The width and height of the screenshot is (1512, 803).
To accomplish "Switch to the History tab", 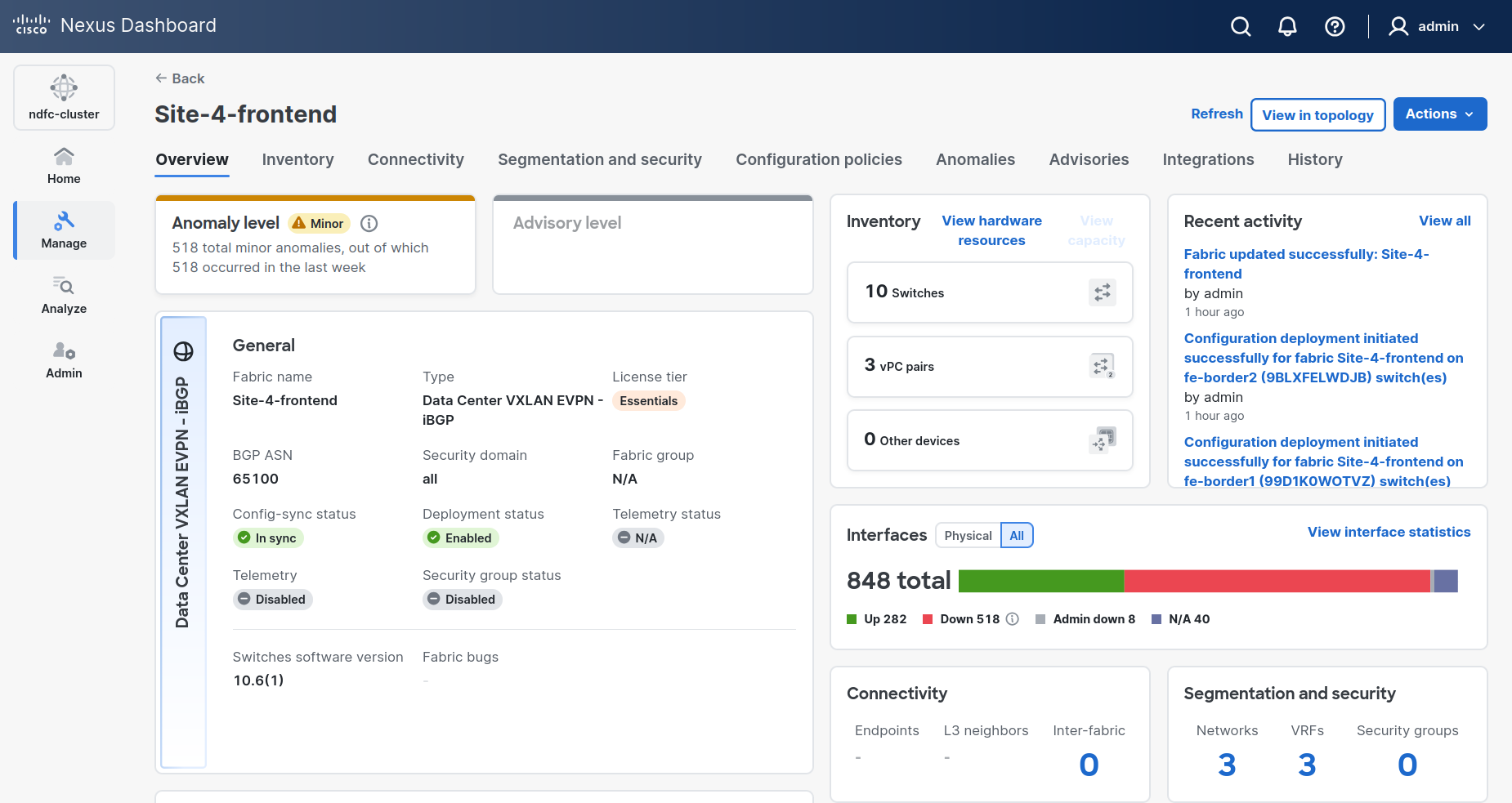I will [1315, 159].
